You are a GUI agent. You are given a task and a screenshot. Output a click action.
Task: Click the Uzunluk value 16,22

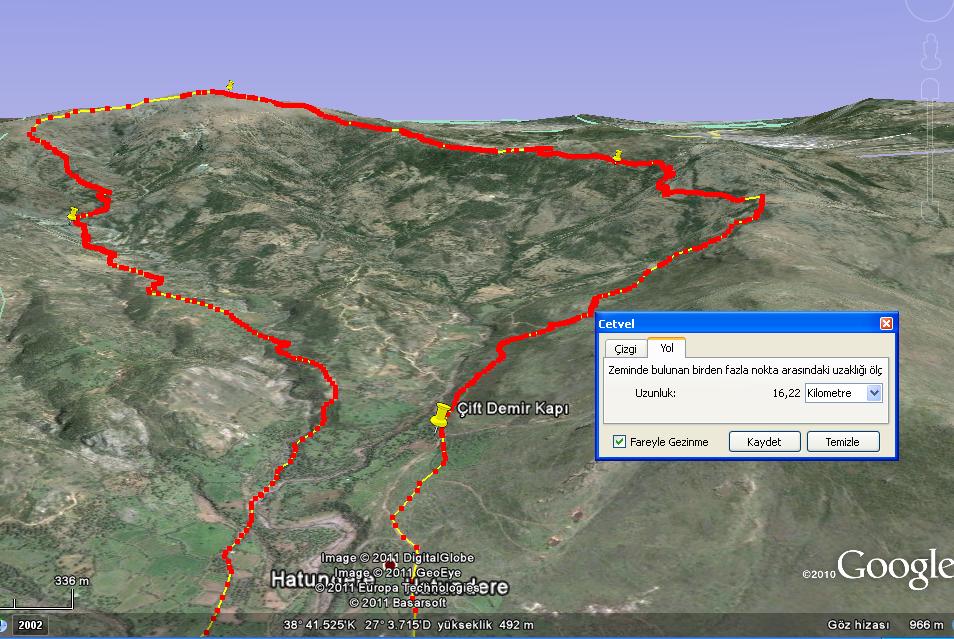click(785, 393)
